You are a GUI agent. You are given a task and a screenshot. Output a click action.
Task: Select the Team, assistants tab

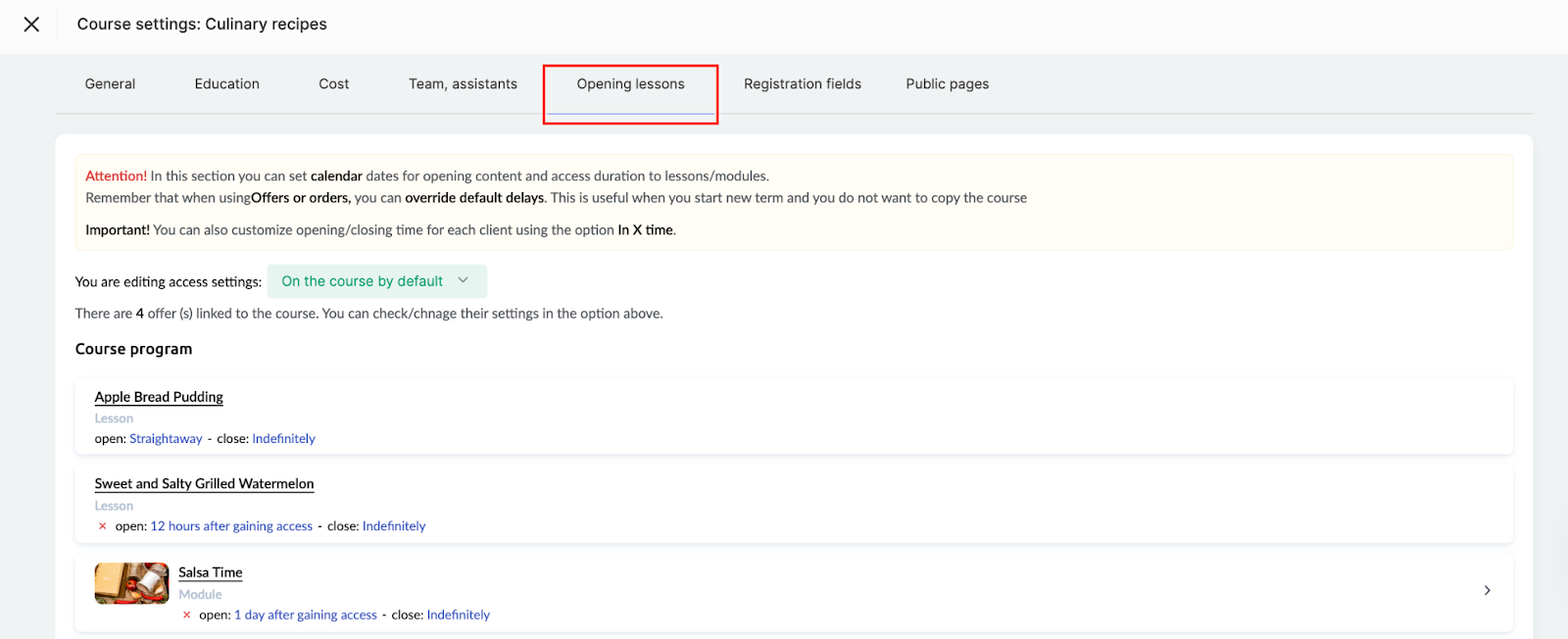tap(463, 84)
